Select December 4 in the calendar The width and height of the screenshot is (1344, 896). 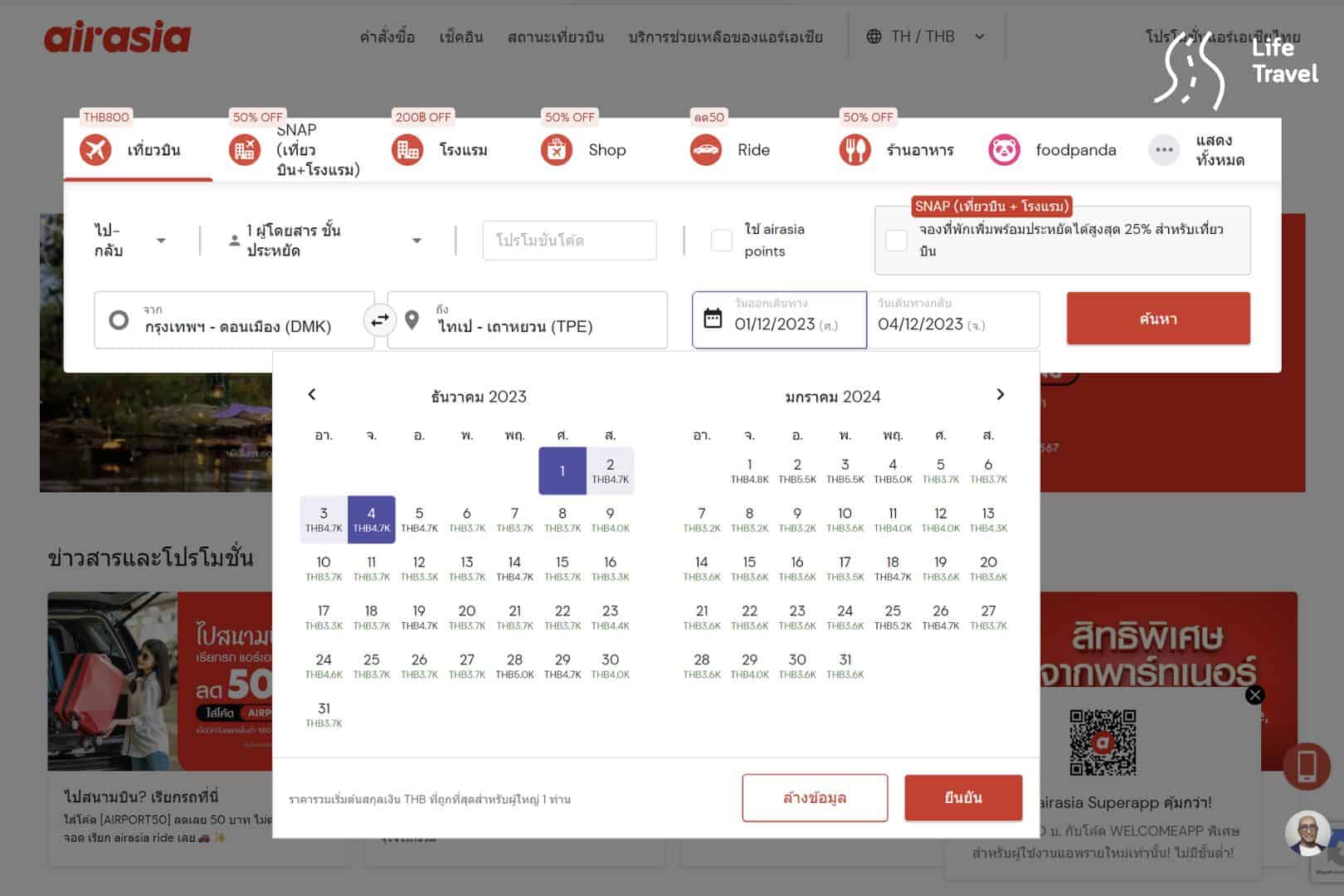click(372, 519)
